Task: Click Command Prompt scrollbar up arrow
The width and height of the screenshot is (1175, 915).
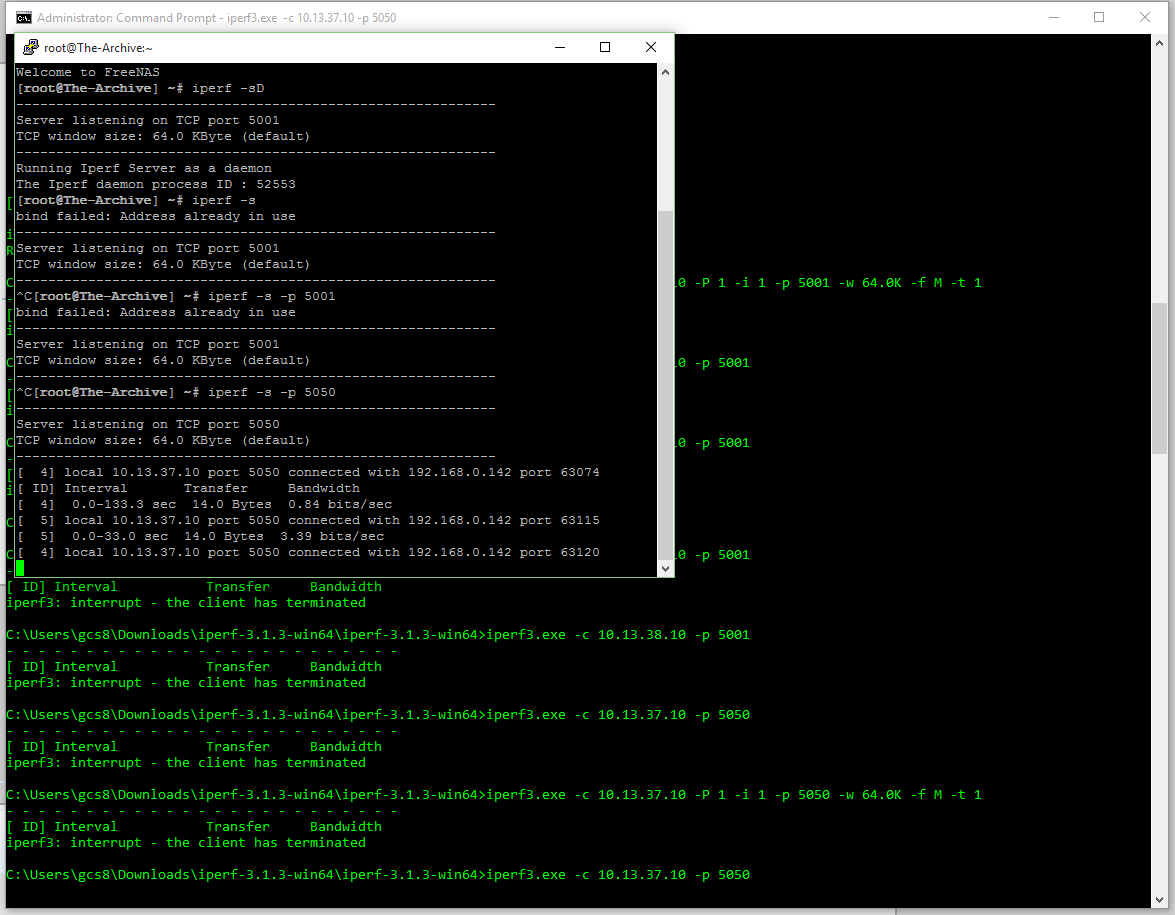Action: click(1159, 43)
